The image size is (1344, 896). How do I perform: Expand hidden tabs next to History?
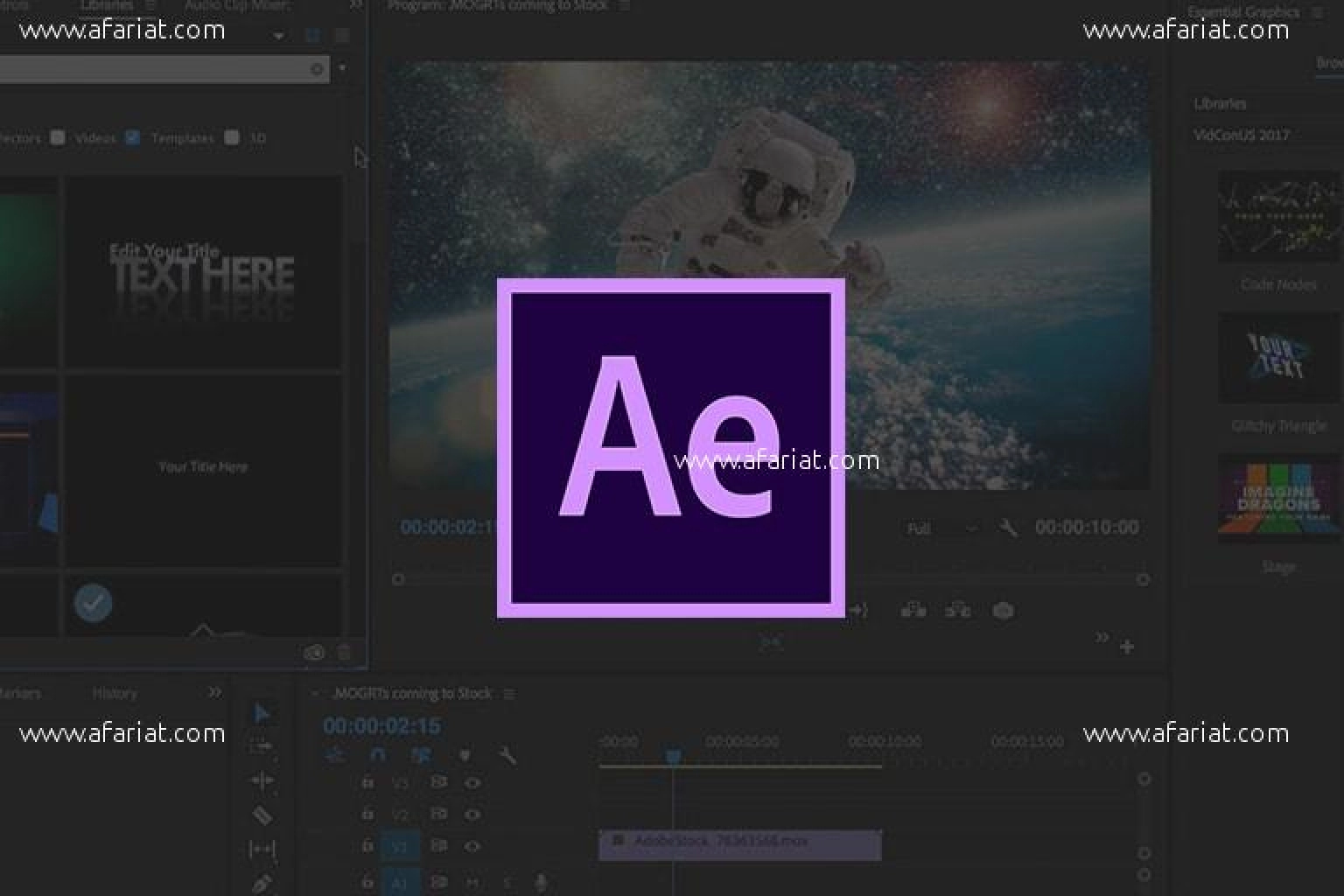(214, 693)
